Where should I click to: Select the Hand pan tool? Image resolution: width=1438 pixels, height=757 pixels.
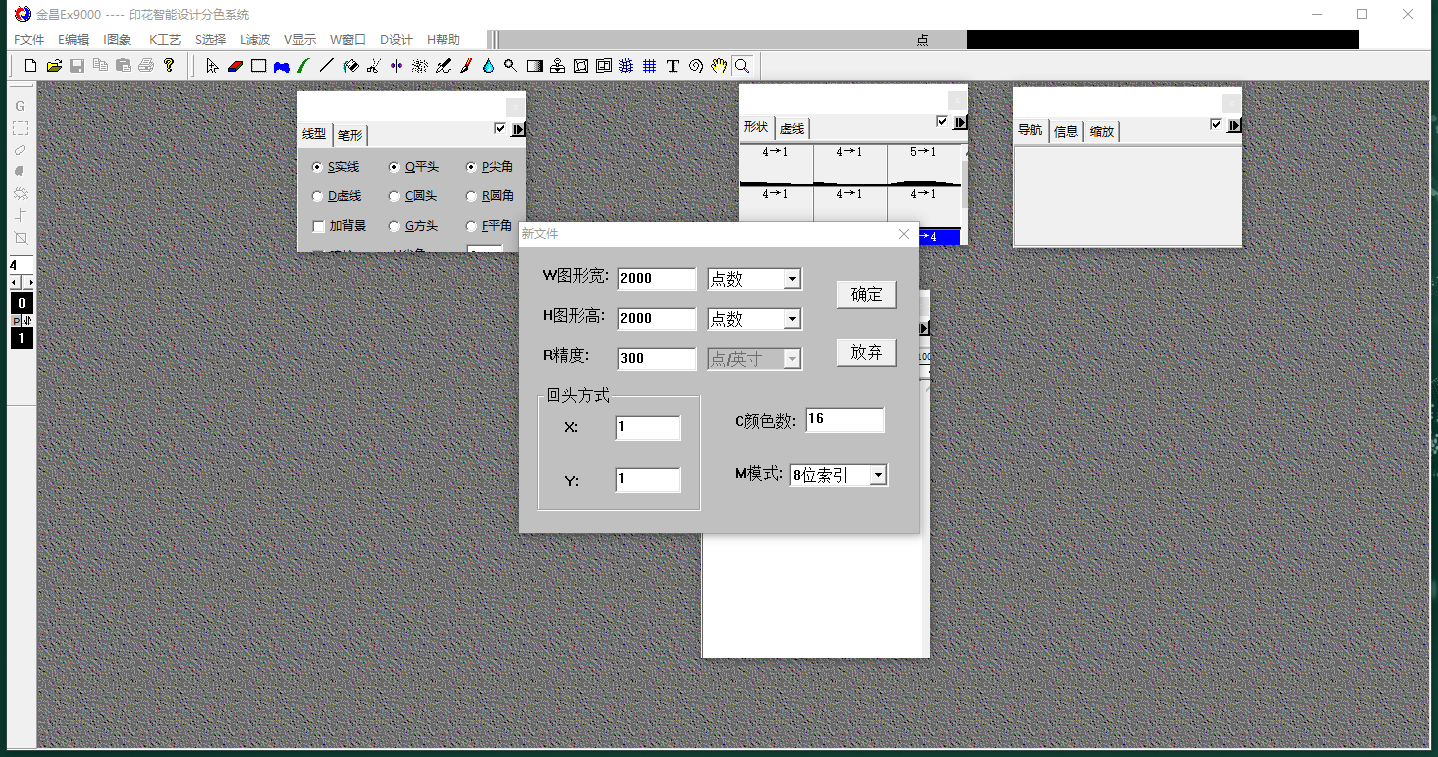tap(719, 66)
